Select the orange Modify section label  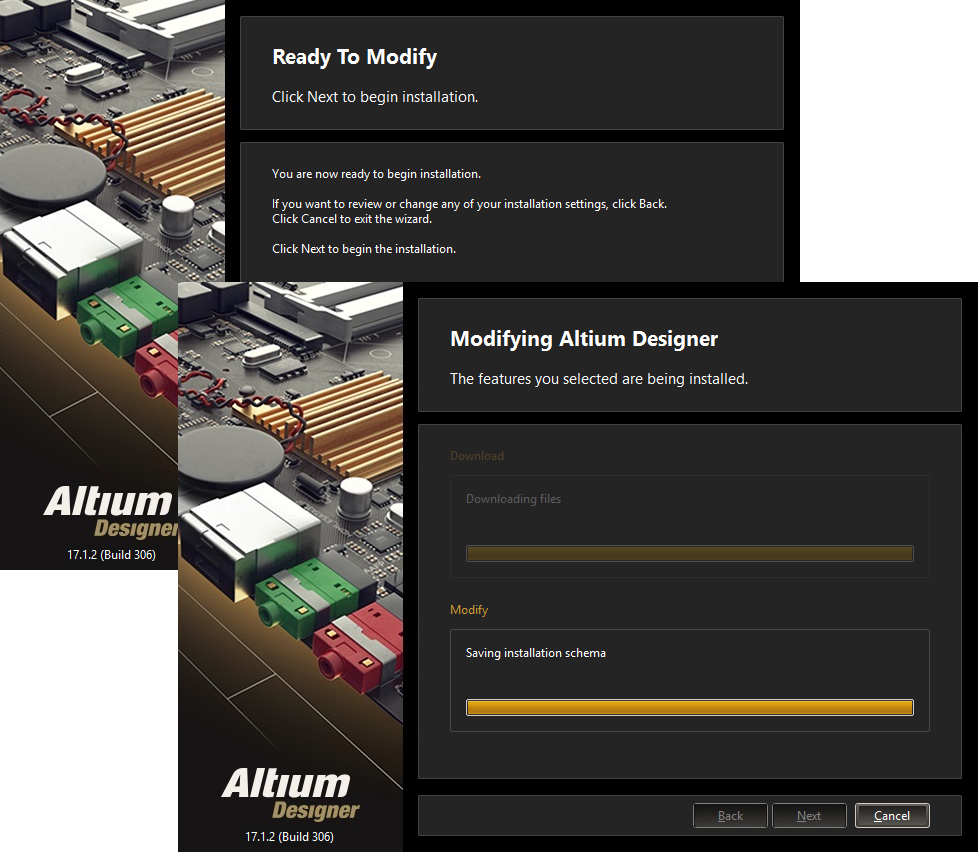[469, 610]
